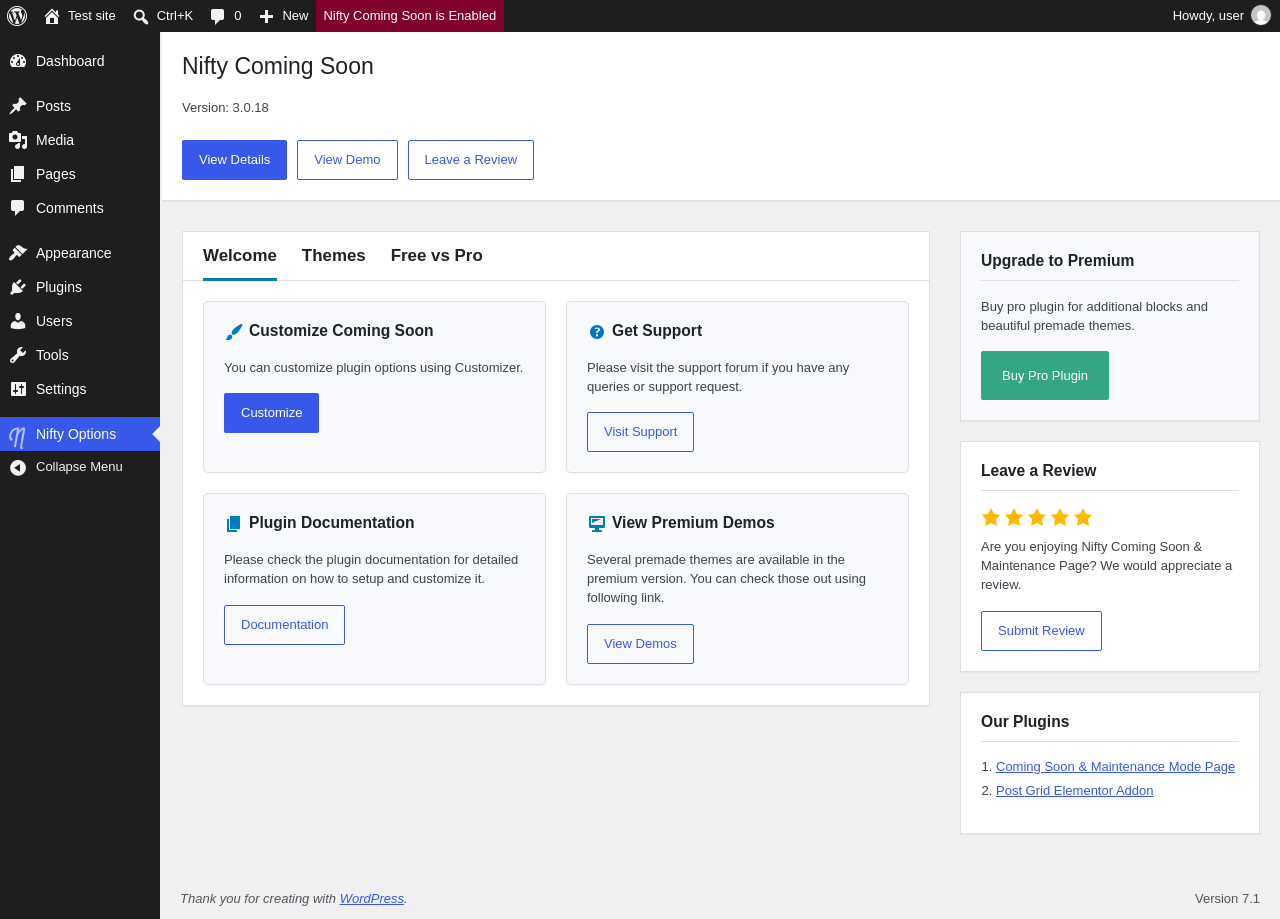
Task: Click the comments bubble icon in admin bar
Action: 218,16
